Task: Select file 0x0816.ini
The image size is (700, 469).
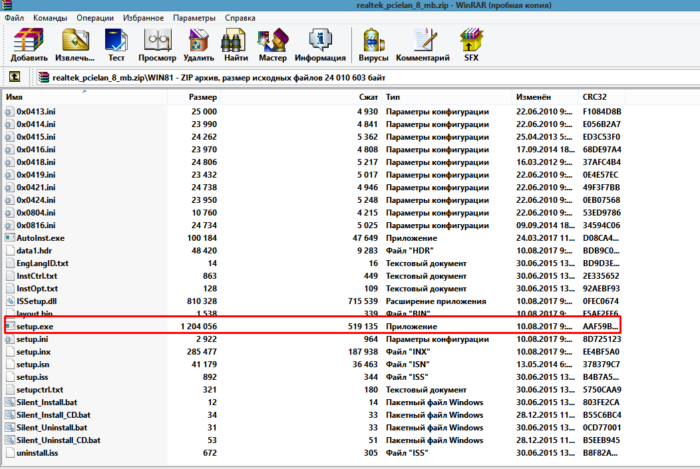Action: click(36, 225)
